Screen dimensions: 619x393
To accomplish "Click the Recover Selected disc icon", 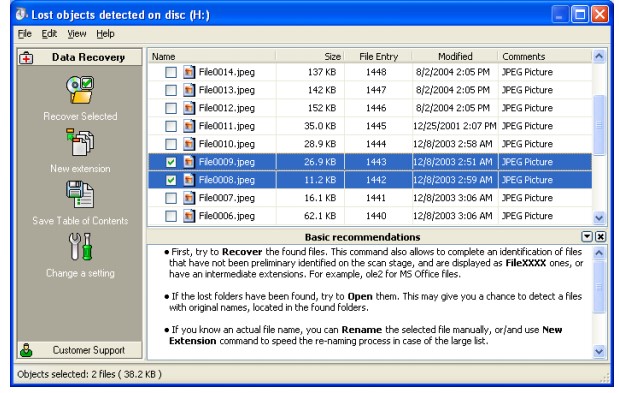I will click(x=80, y=90).
